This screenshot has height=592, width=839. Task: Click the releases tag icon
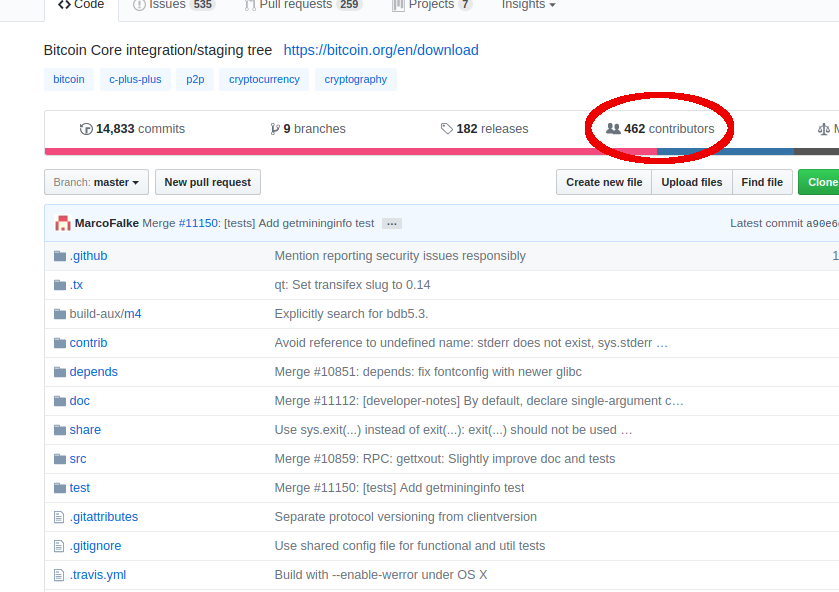point(447,129)
